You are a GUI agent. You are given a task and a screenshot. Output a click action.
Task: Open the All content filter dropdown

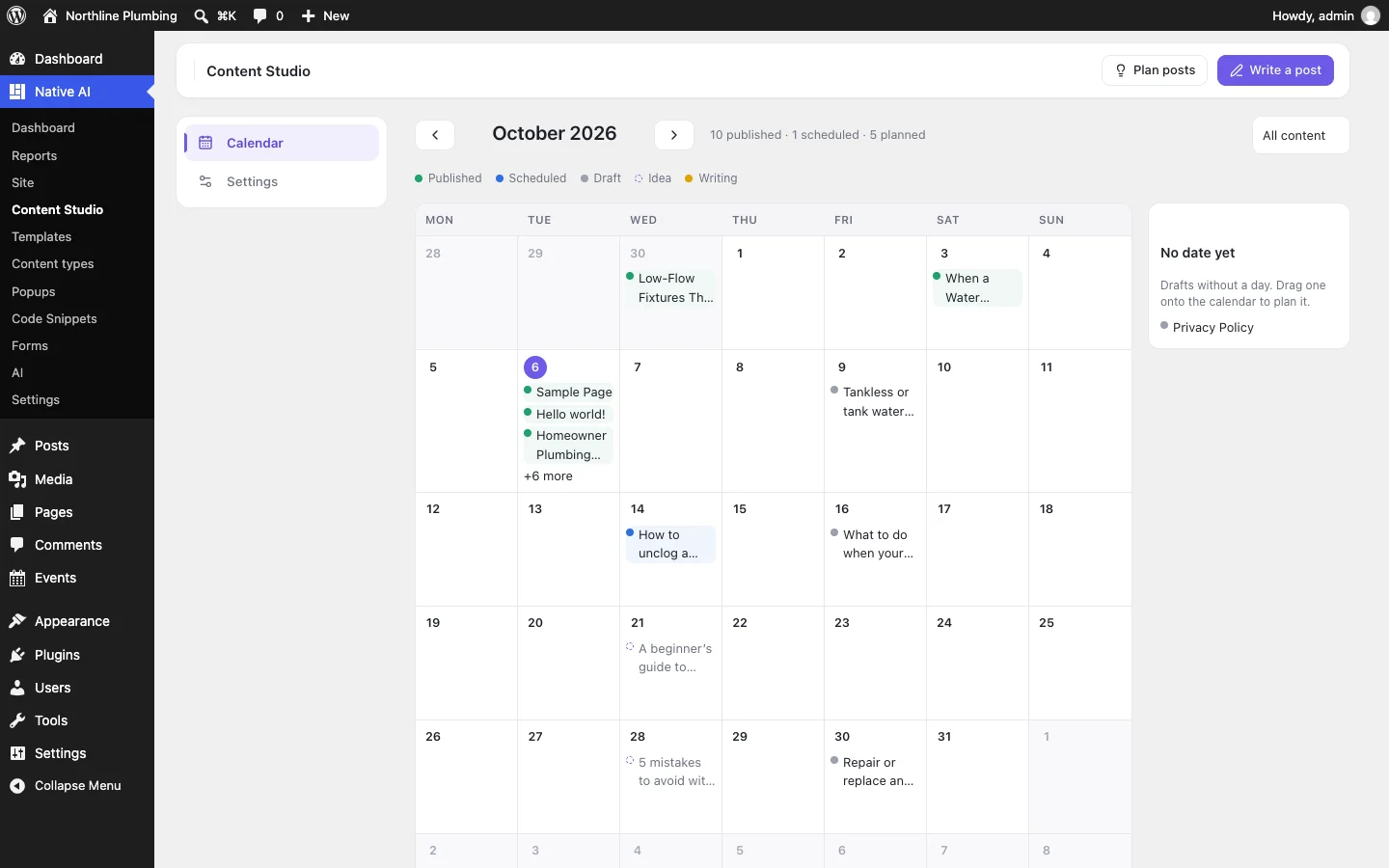point(1300,135)
